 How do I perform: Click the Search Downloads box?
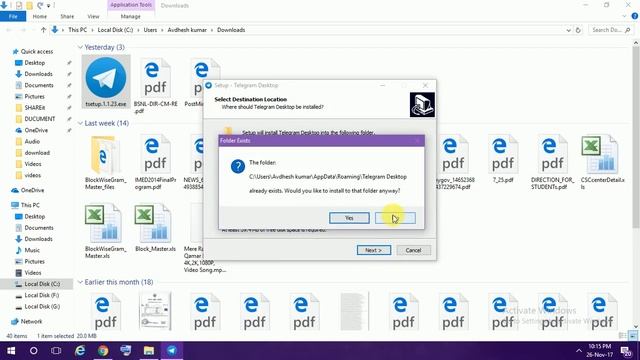tap(610, 30)
